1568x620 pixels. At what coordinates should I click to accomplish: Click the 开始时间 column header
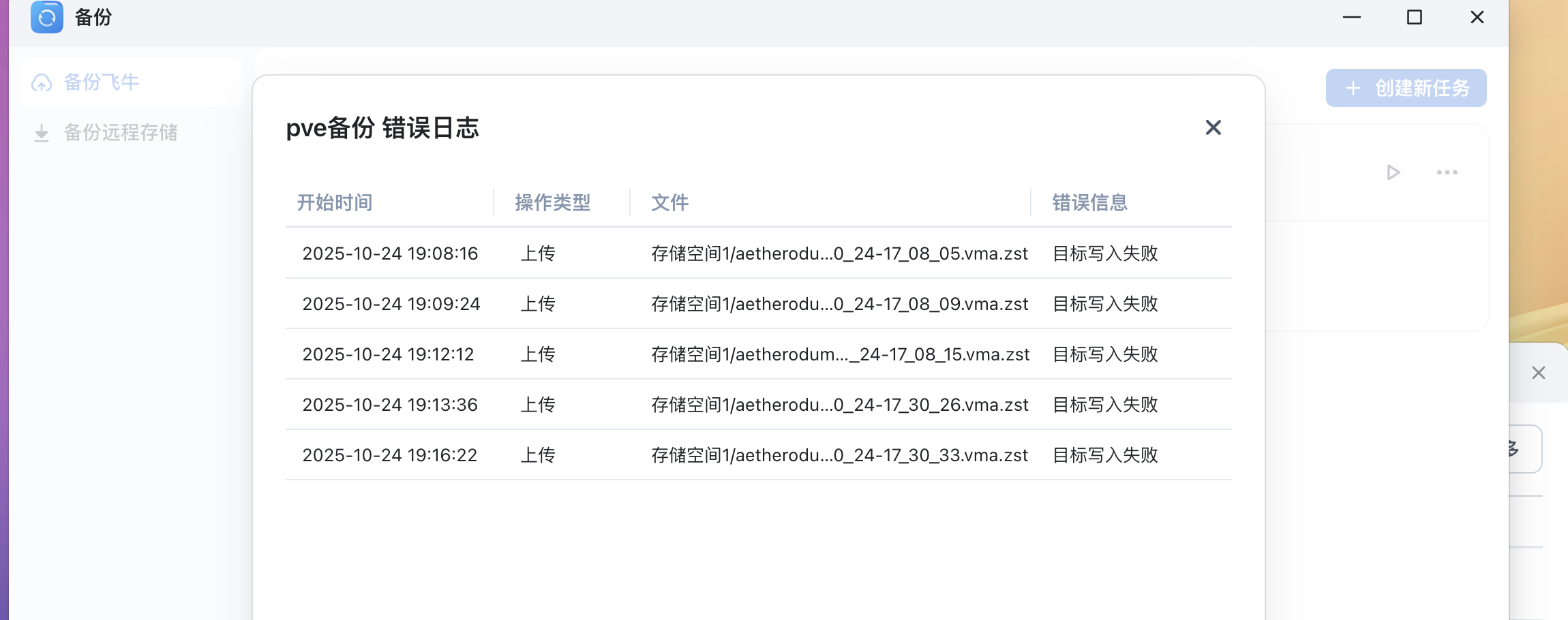tap(335, 202)
